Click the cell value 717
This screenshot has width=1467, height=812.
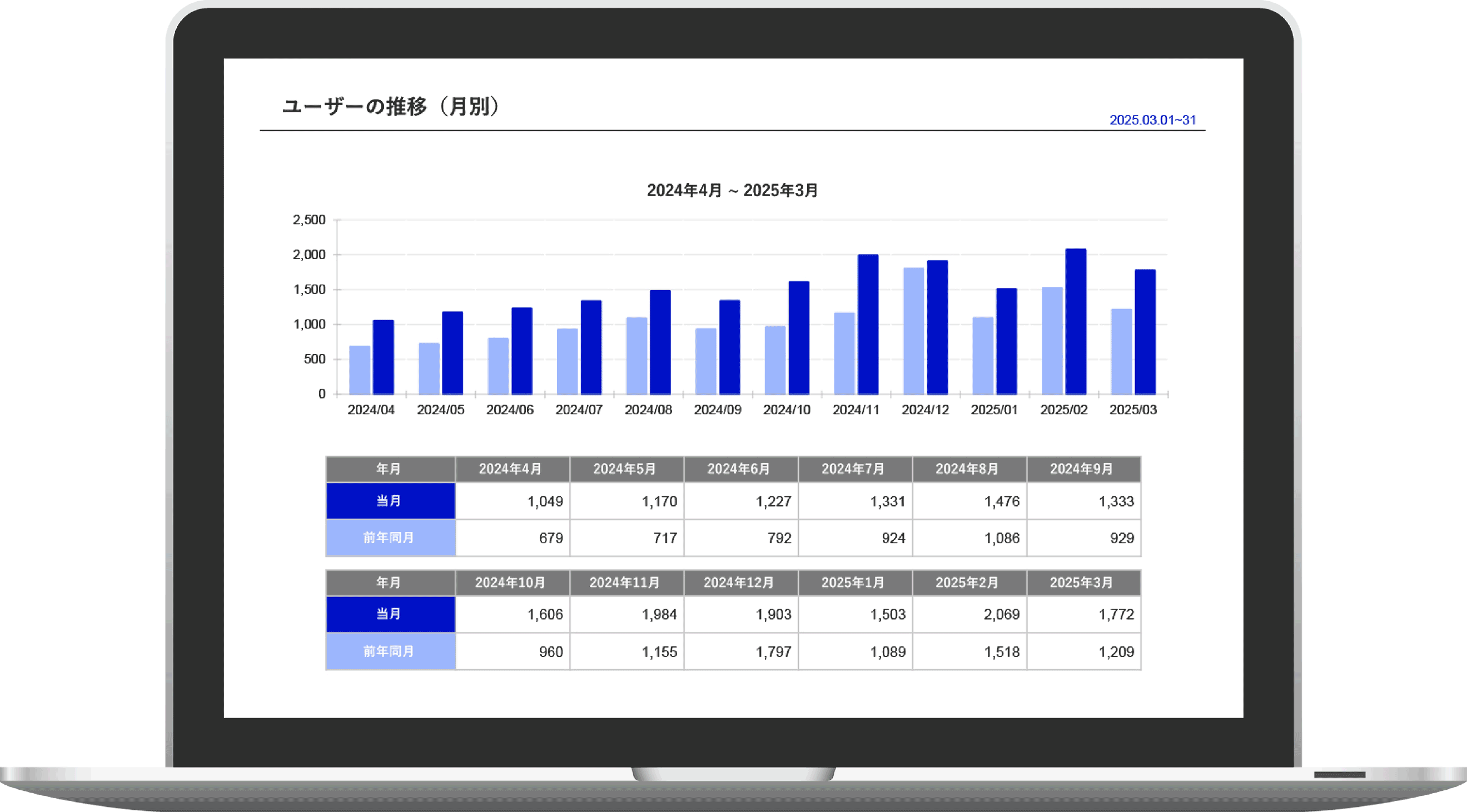(x=665, y=538)
